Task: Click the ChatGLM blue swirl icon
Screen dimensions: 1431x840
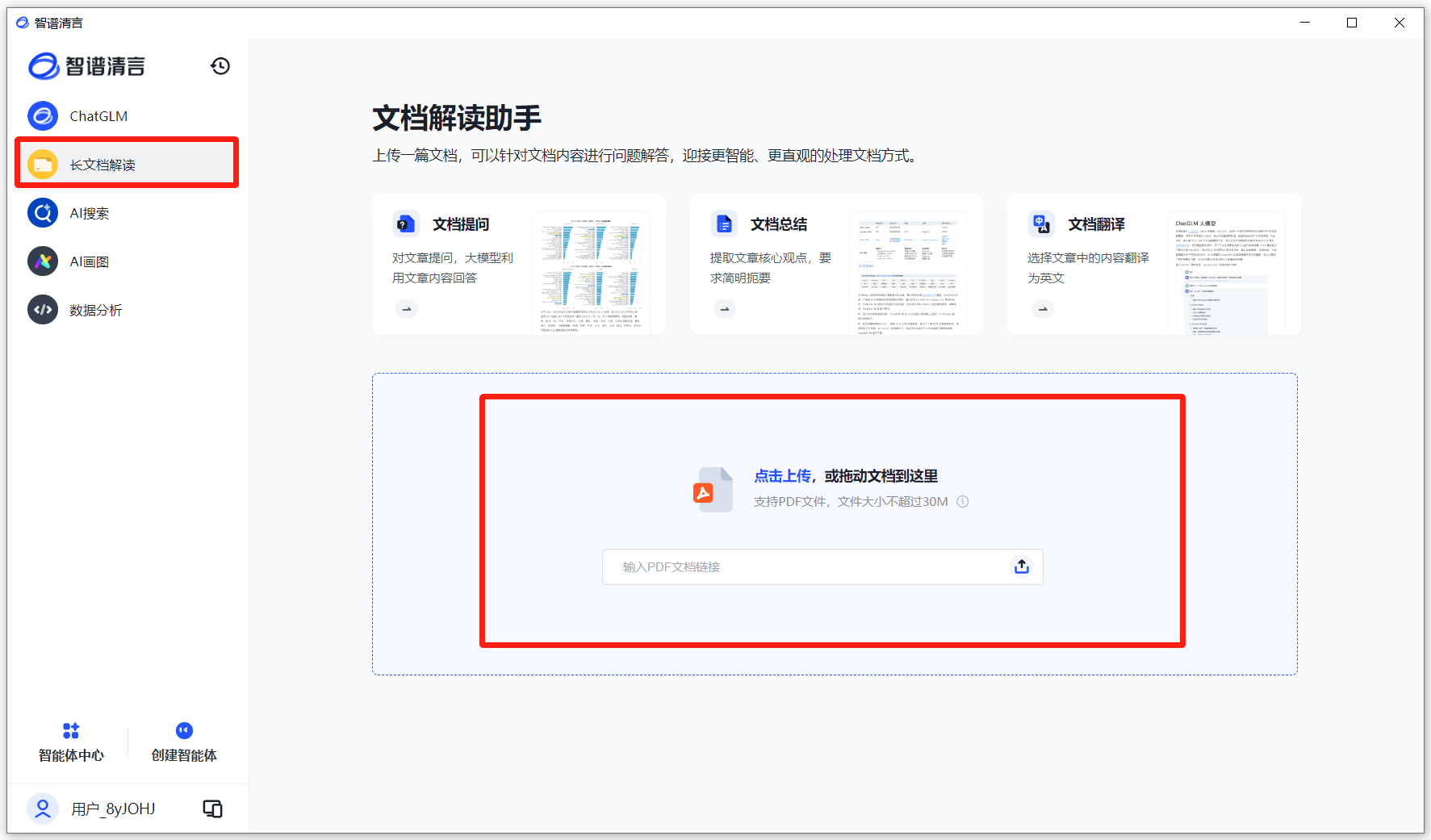Action: coord(43,116)
